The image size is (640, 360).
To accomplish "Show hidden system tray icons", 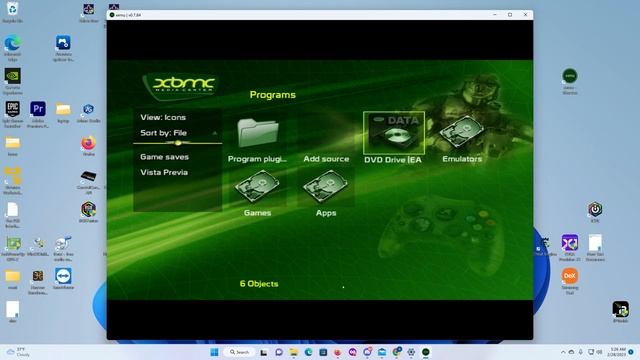I will 563,352.
